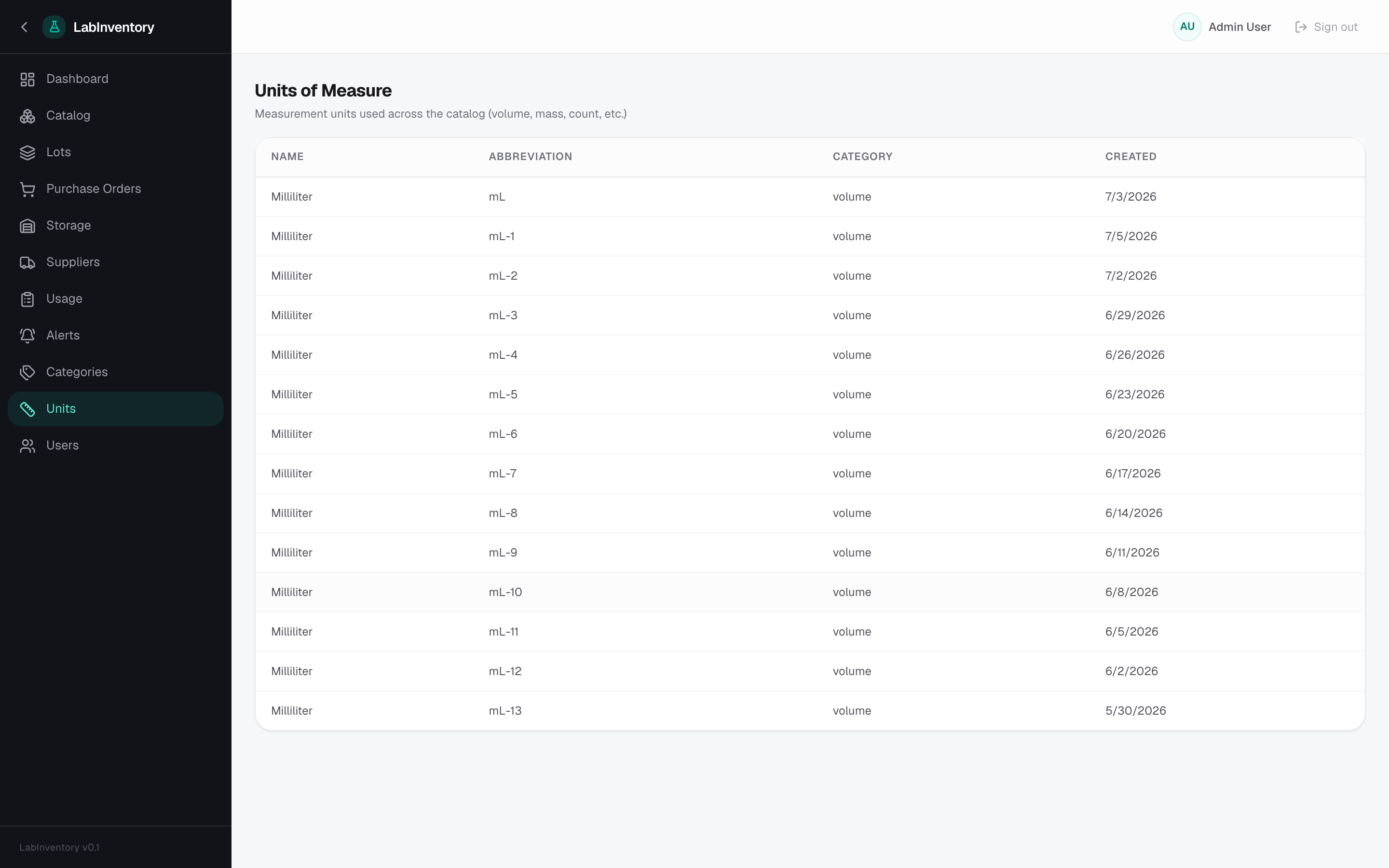Click the Catalog boxes icon
Screen dimensions: 1389x868
[27, 116]
